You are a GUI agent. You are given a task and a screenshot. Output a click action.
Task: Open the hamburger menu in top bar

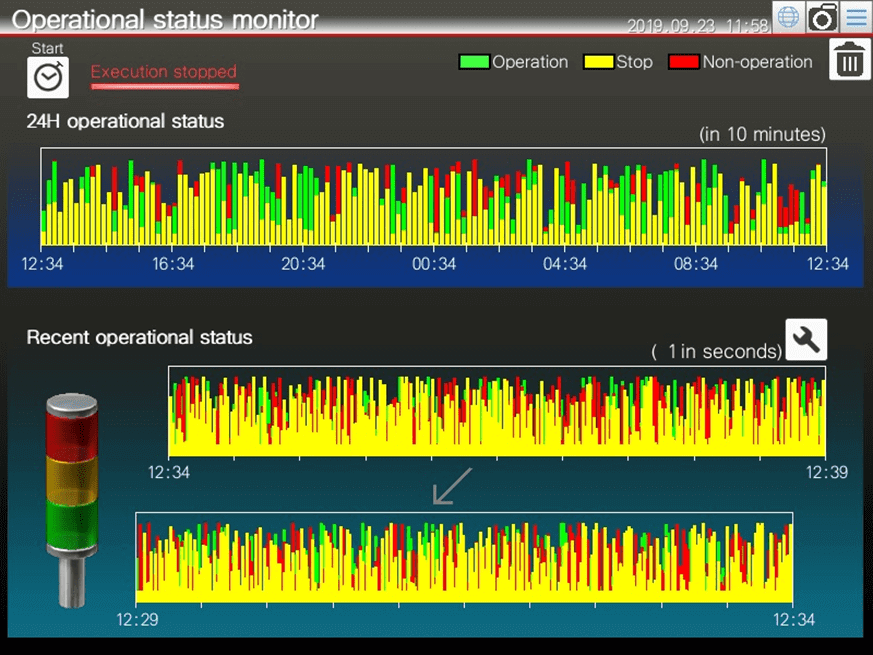point(855,17)
